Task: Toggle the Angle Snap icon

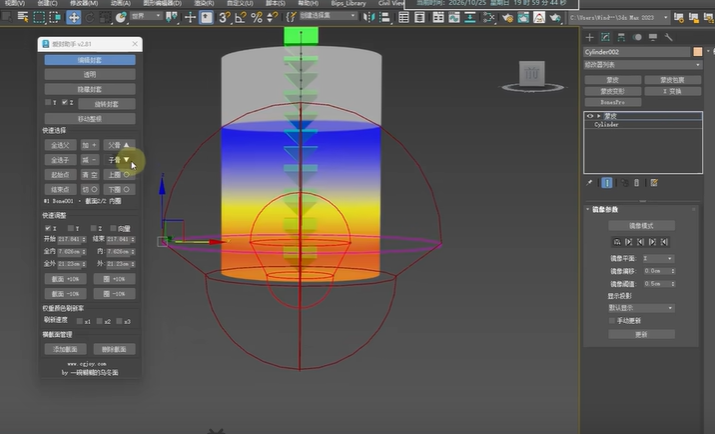Action: (x=240, y=17)
